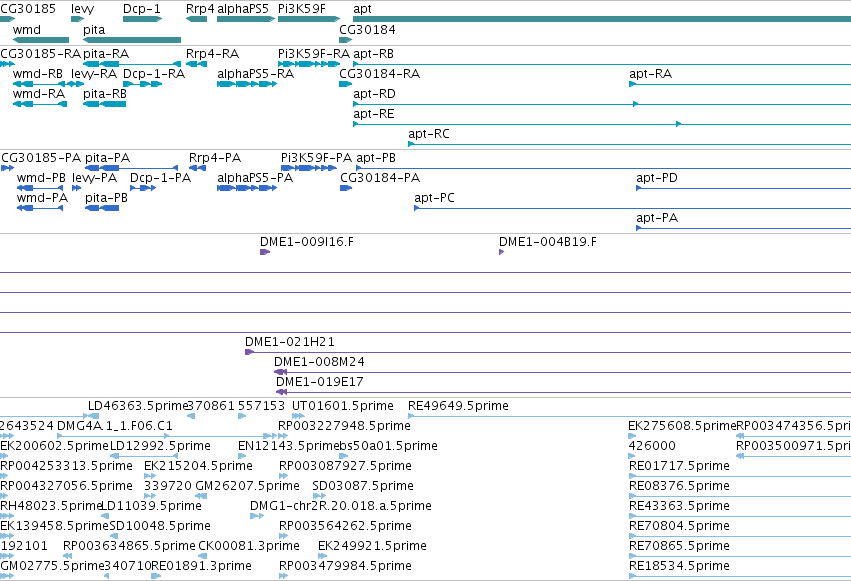Click the pita-RB transcript label
The image size is (851, 581).
tap(105, 94)
